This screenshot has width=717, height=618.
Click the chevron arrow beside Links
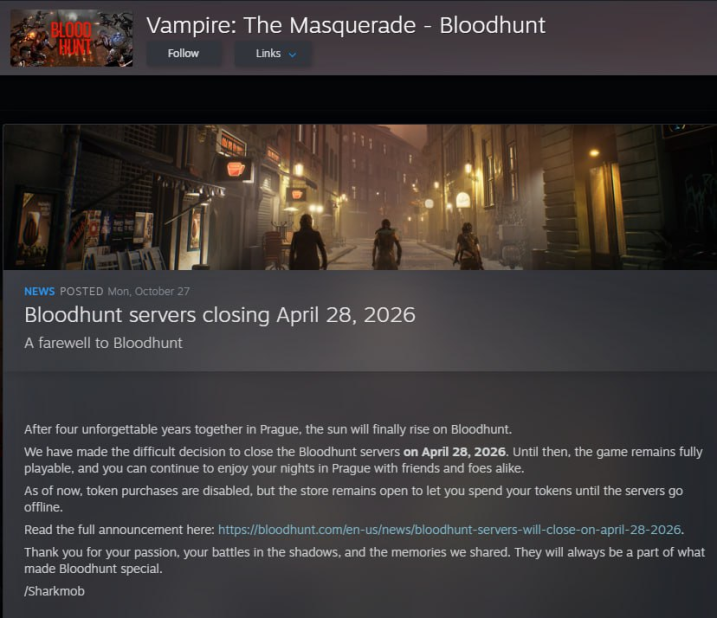coord(293,54)
